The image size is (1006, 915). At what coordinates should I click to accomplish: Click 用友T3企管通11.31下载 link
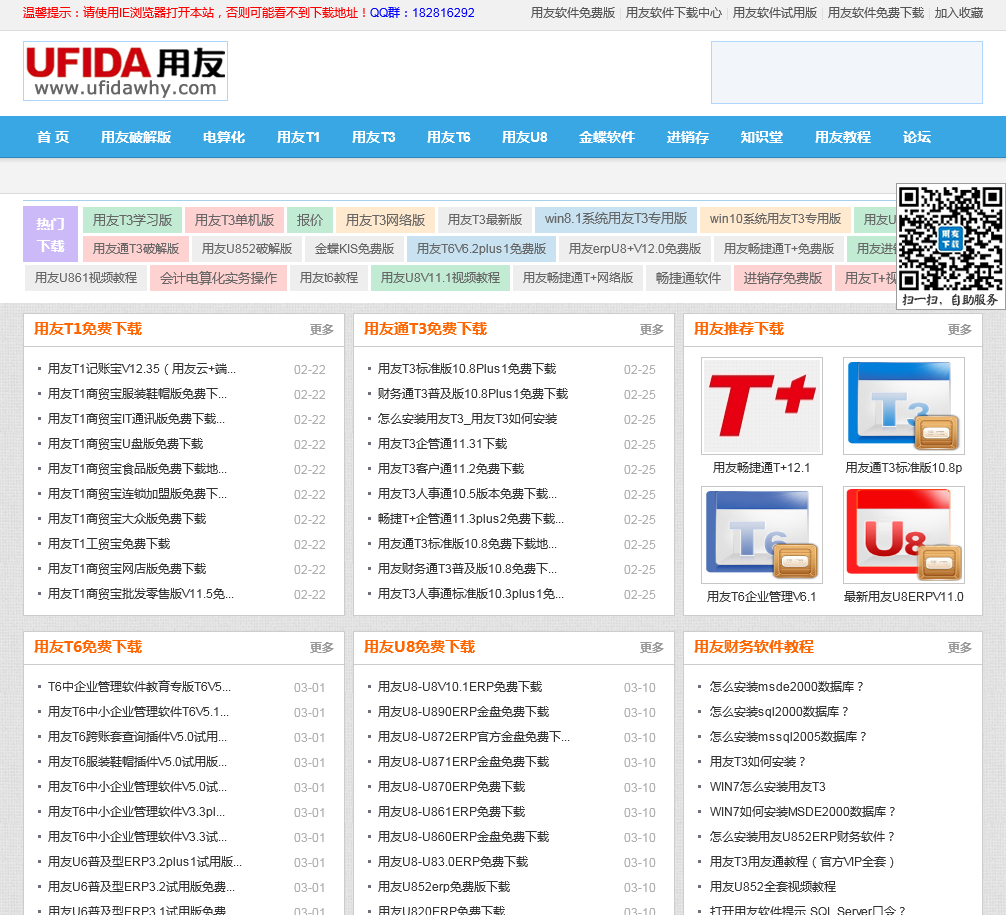[442, 444]
